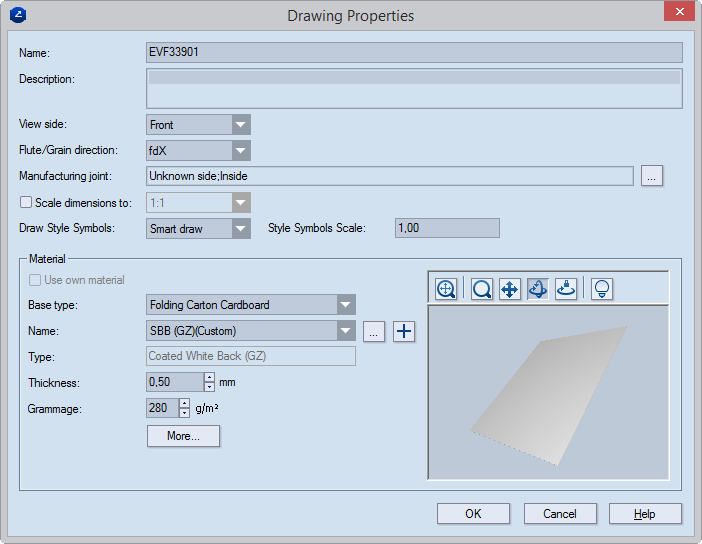Click the Help button
Screen dimensions: 702x544
point(645,514)
